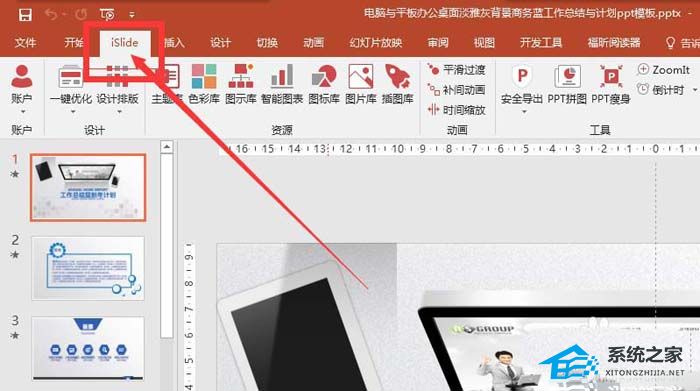Select slide 2 thumbnail
Viewport: 700px width, 391px height.
(x=88, y=268)
